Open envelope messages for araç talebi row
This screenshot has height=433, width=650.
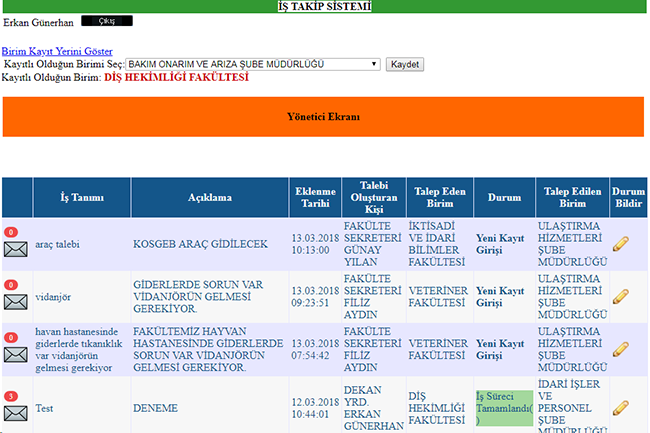[x=16, y=249]
